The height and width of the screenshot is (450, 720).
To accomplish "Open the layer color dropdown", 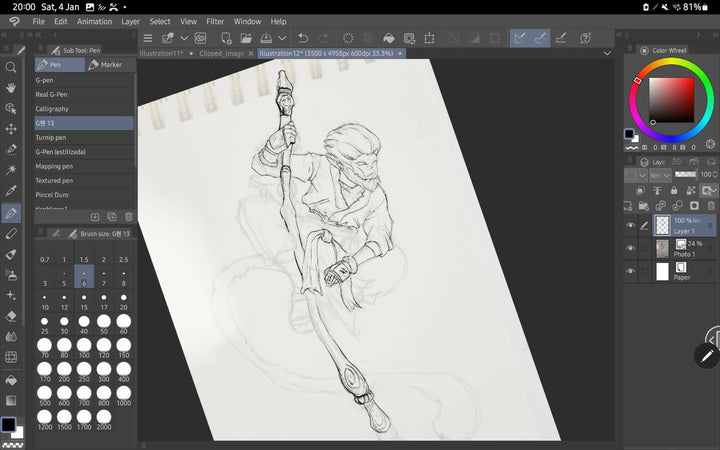I will click(x=636, y=175).
